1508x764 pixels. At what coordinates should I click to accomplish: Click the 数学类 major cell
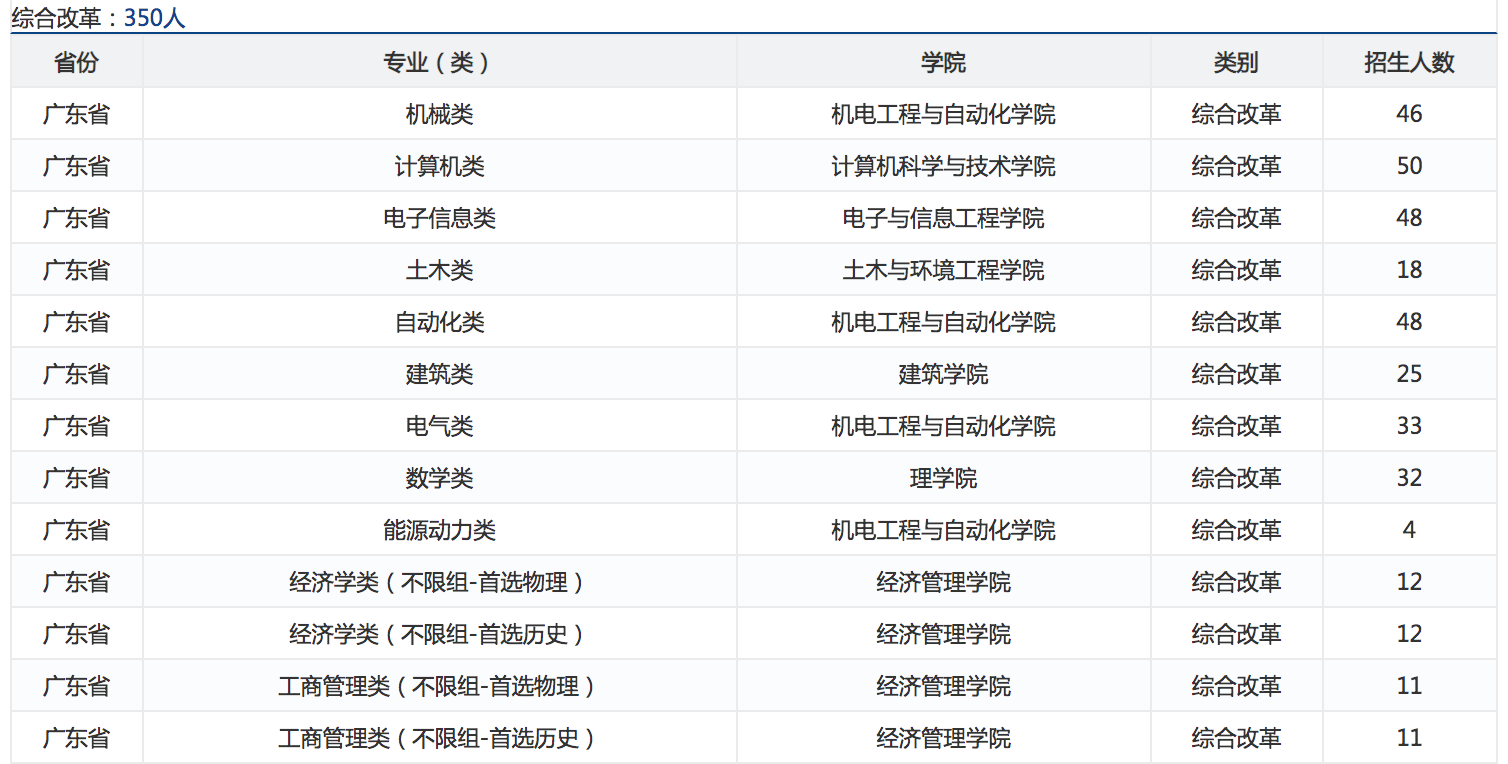click(439, 478)
